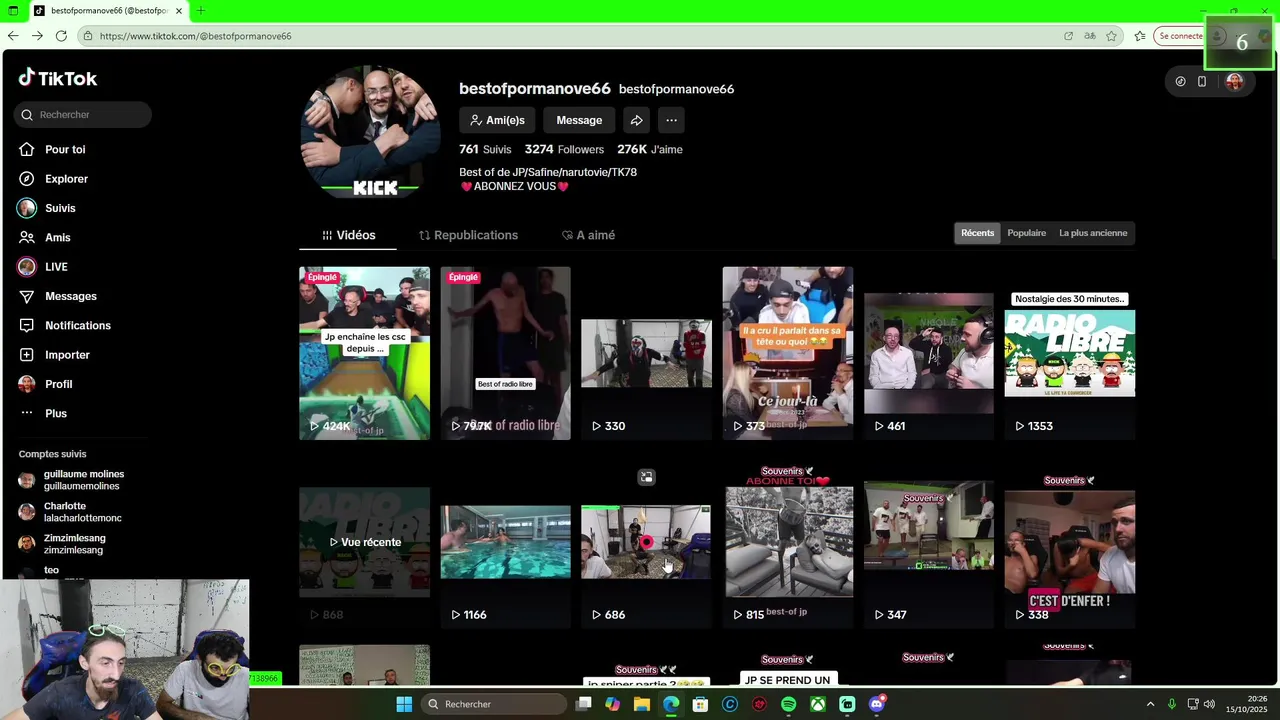Go back with browser back arrow

click(x=13, y=36)
